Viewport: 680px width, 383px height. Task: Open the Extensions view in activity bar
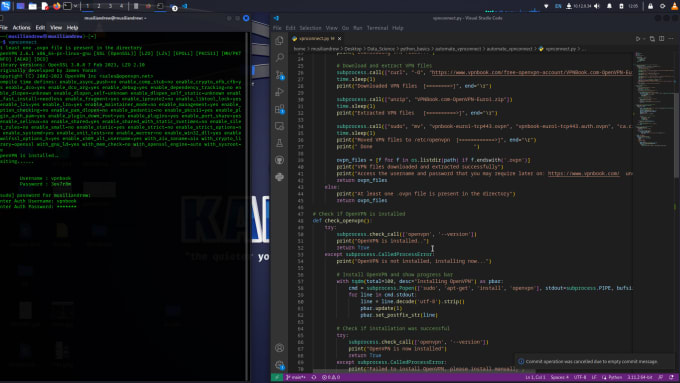point(279,109)
